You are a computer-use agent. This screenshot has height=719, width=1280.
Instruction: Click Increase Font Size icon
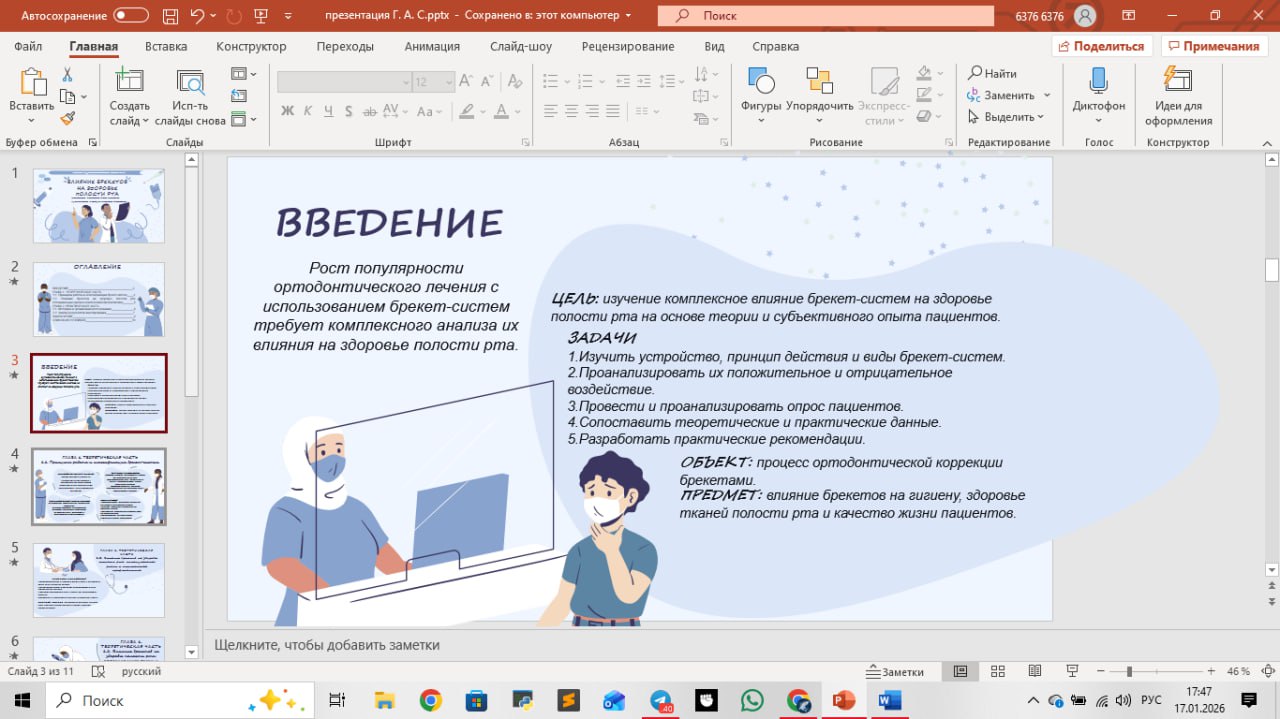coord(468,81)
